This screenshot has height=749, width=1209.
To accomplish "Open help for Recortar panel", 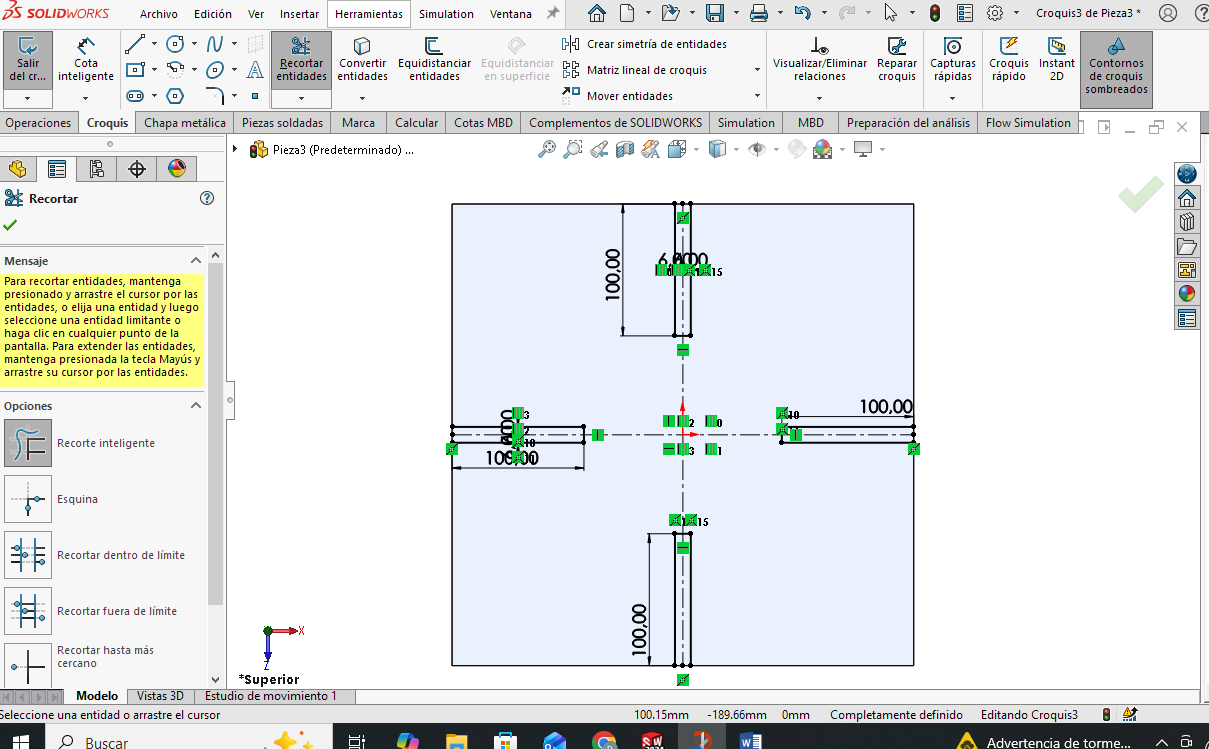I will point(207,198).
